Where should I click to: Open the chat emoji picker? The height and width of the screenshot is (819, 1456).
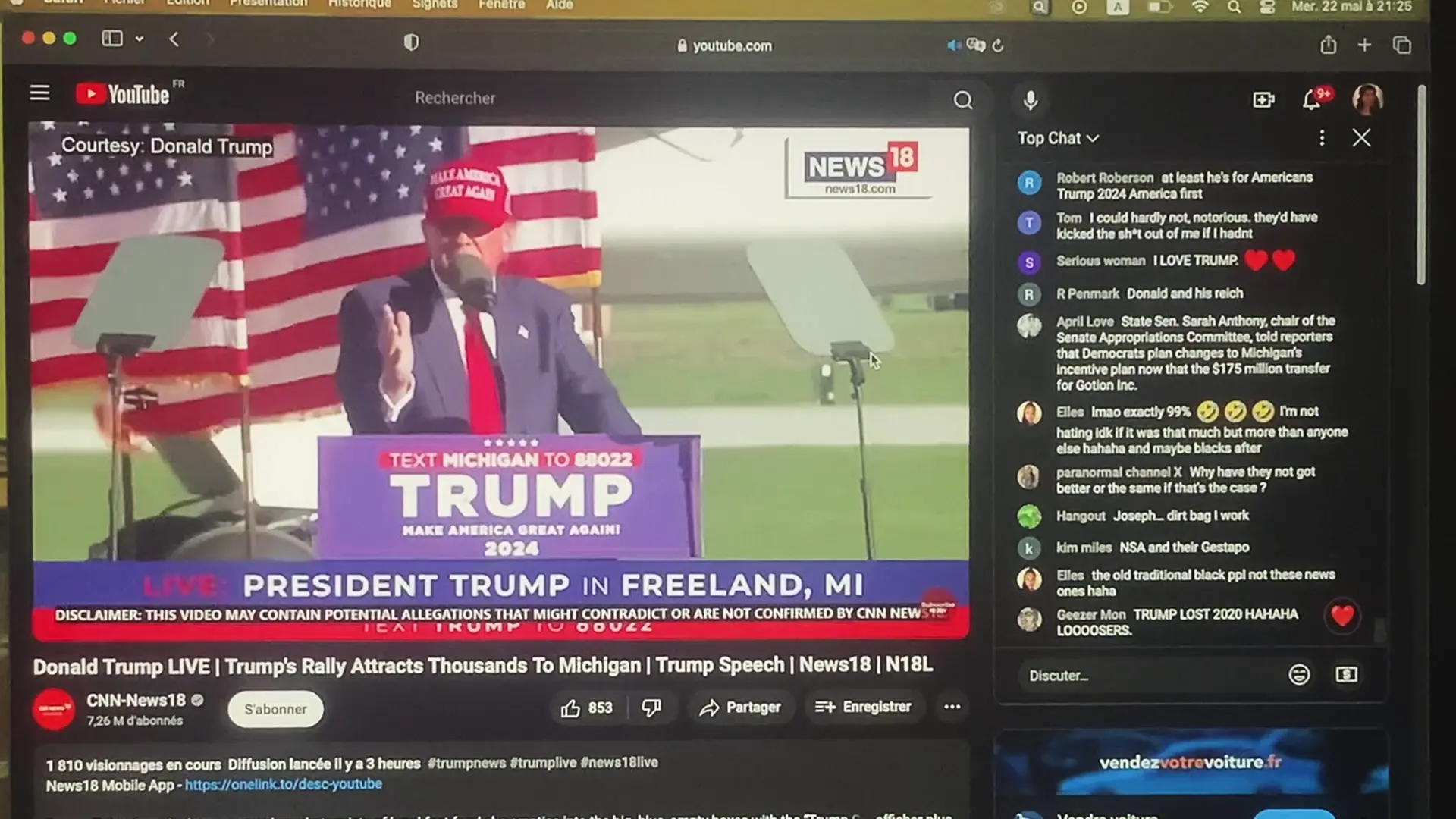(1299, 674)
